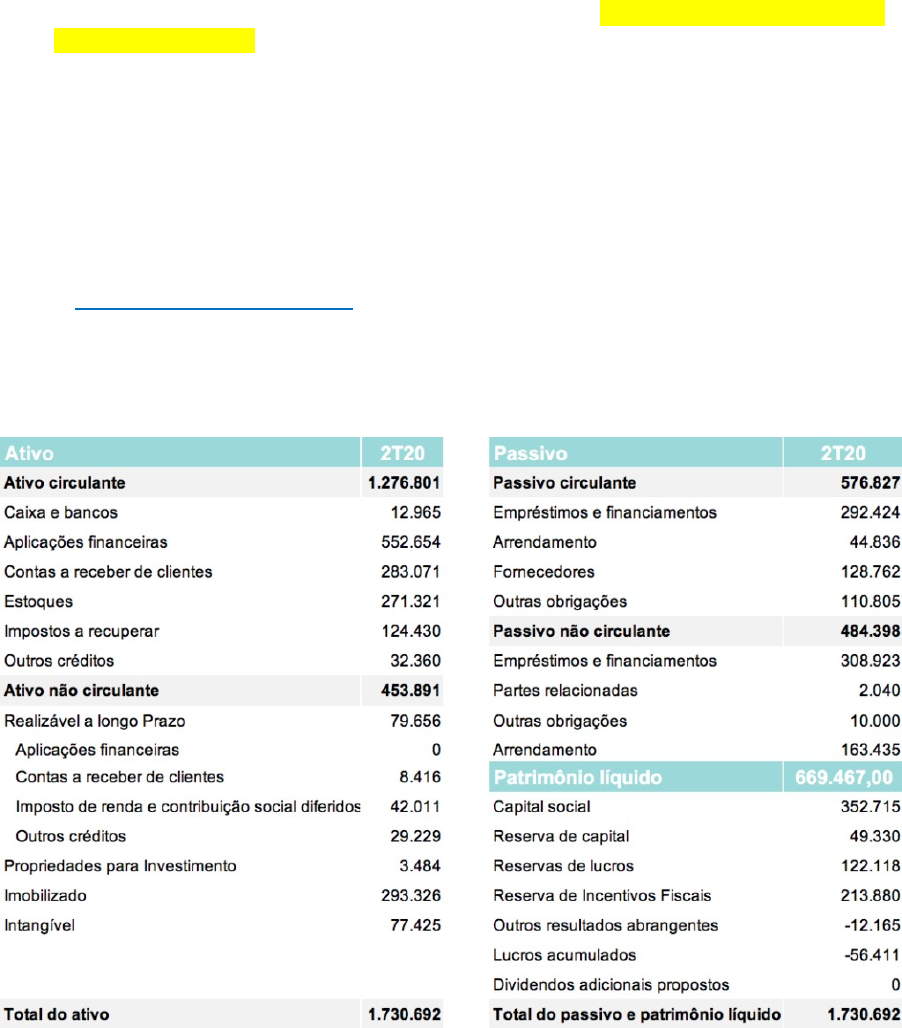This screenshot has width=902, height=1028.
Task: Click the 669.467,00 Patrimônio líquido value
Action: 842,777
